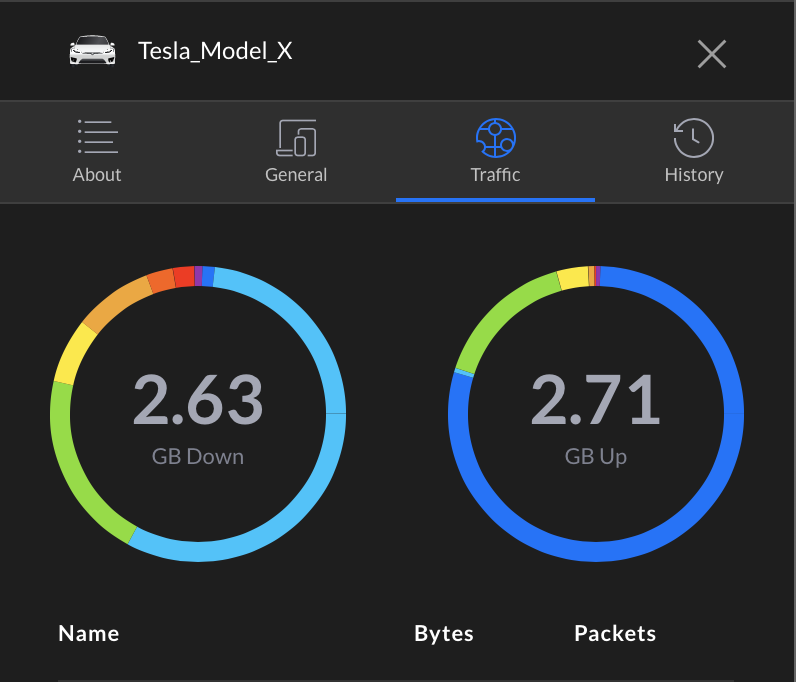Sort by the Name column header

[89, 633]
